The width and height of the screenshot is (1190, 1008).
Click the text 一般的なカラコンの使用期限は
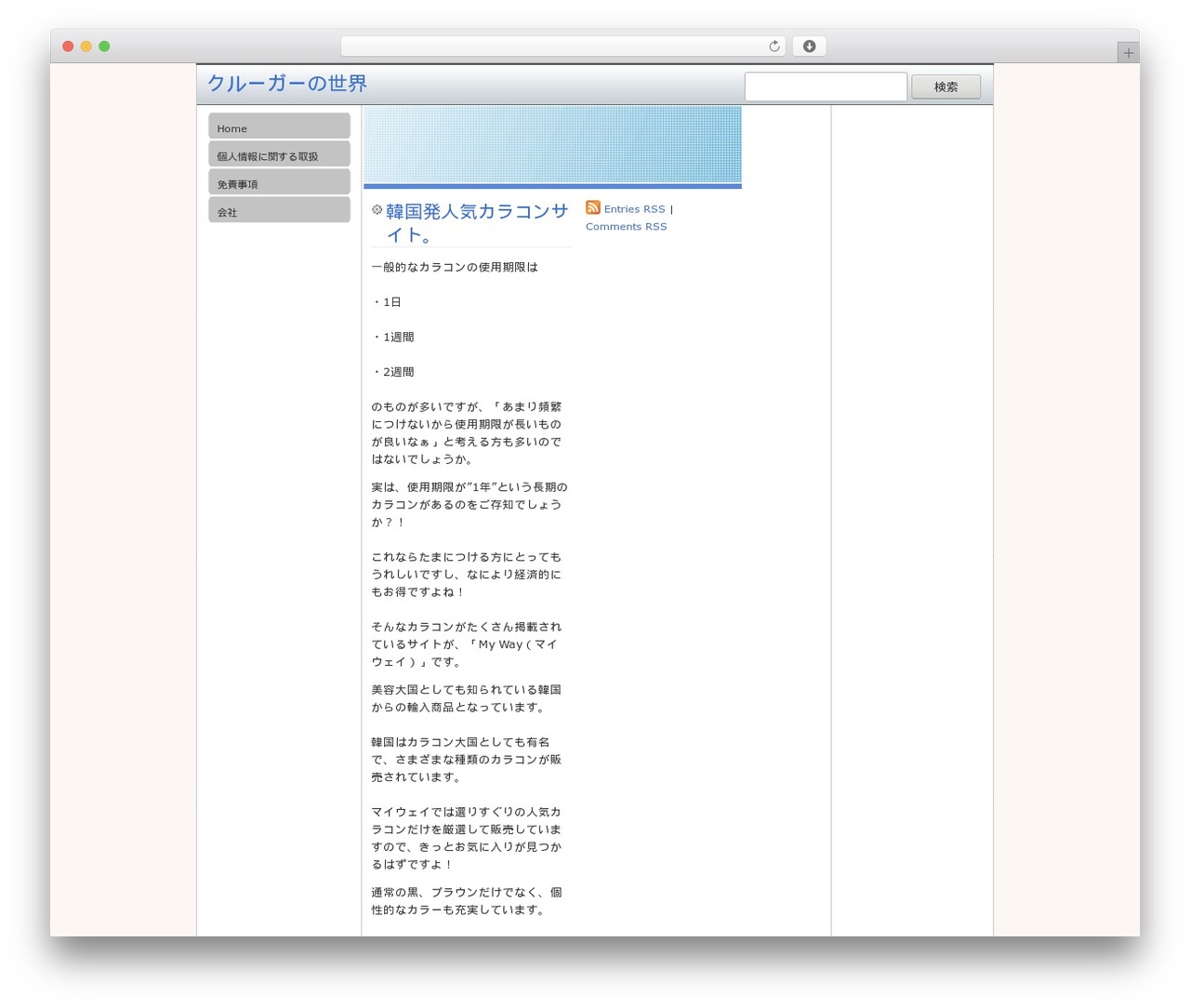[455, 267]
